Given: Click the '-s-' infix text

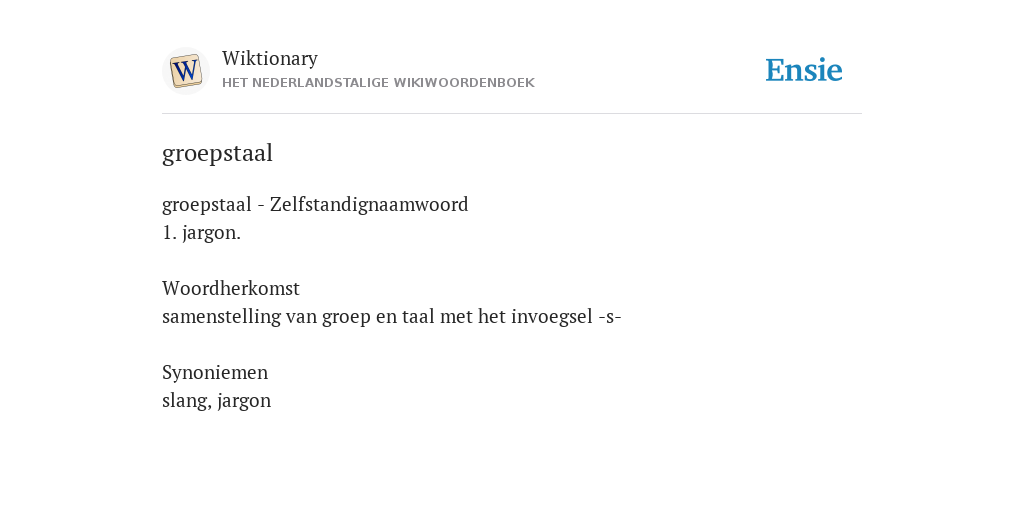Looking at the screenshot, I should pyautogui.click(x=609, y=317).
